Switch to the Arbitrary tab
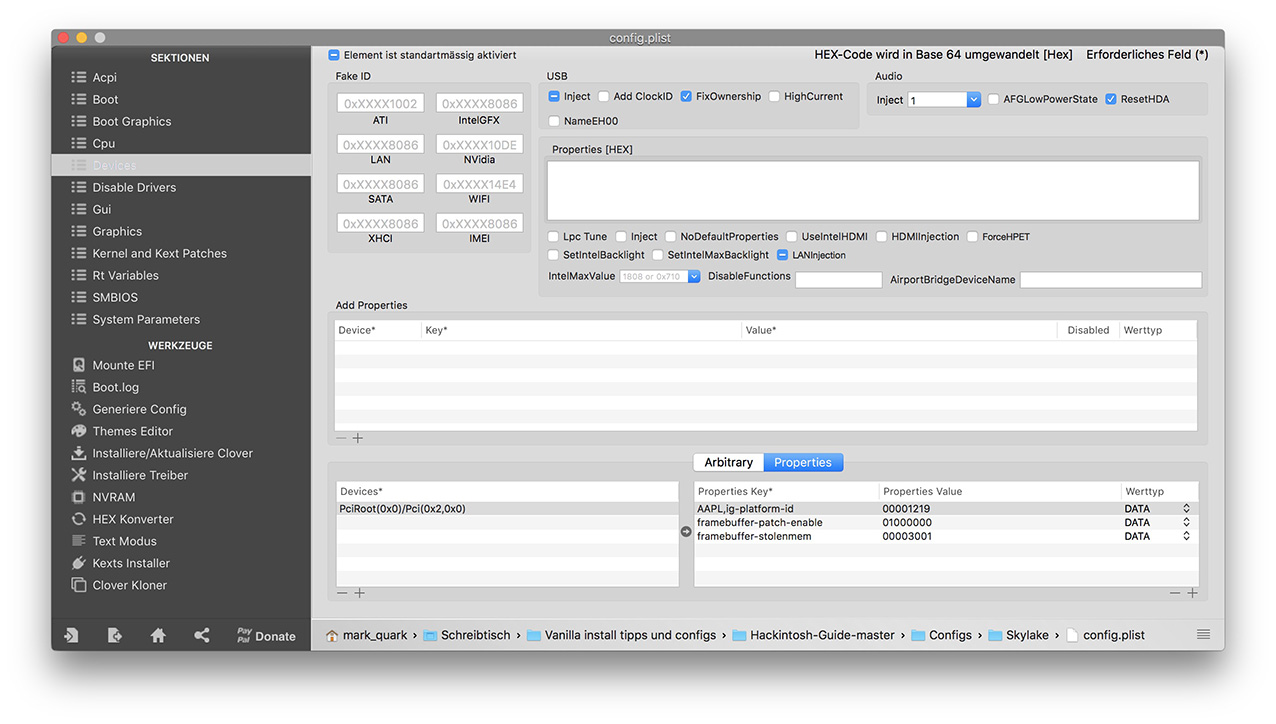This screenshot has height=724, width=1276. (728, 462)
